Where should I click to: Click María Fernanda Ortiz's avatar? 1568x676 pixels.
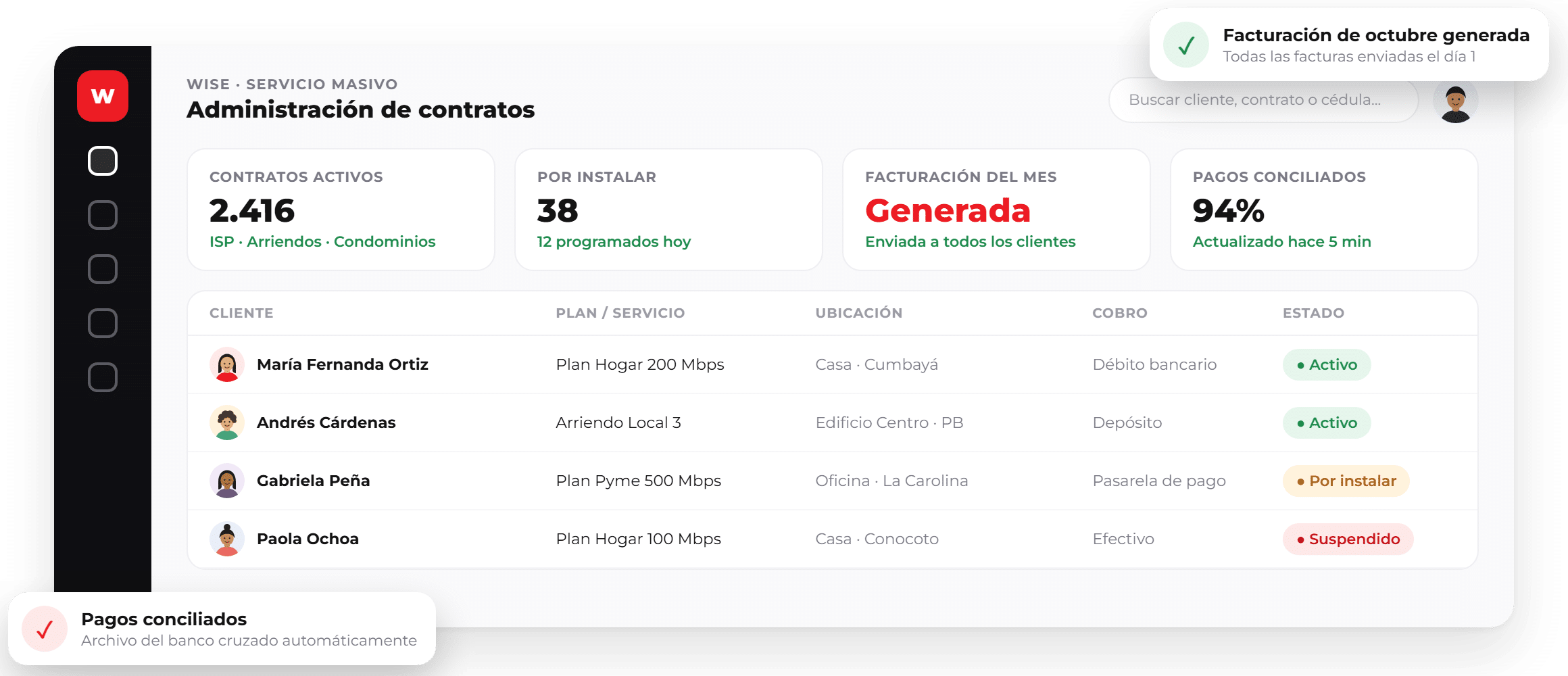227,364
